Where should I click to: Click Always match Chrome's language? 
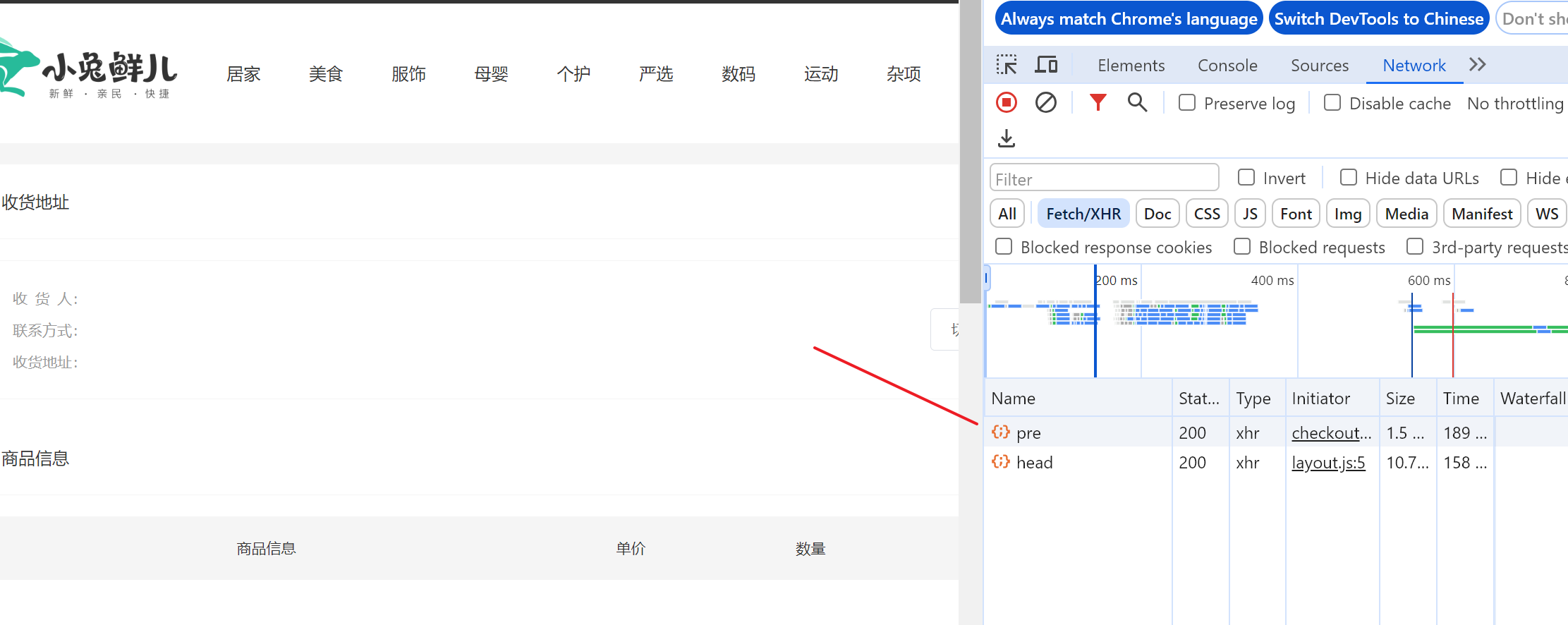[1129, 19]
